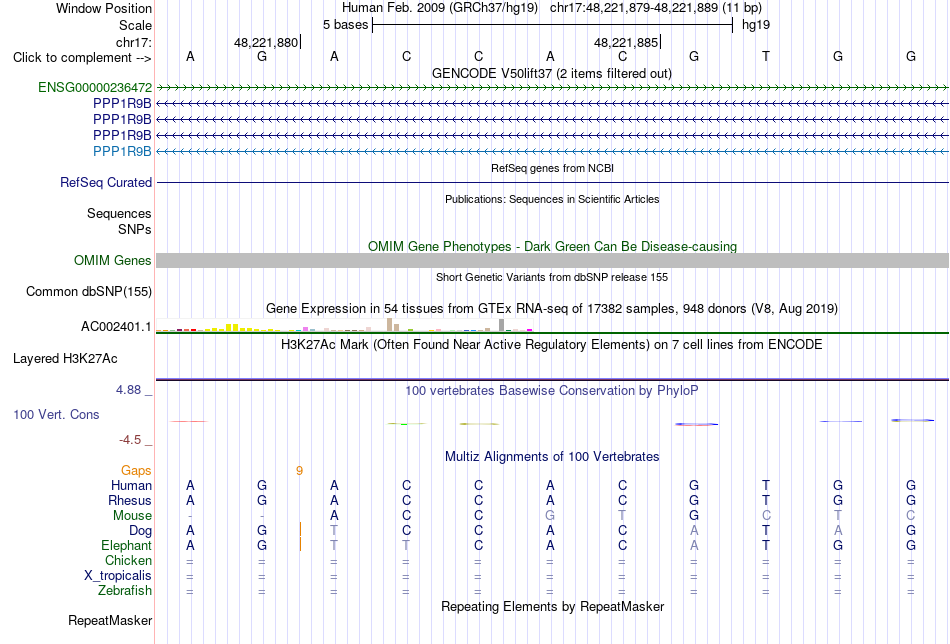Viewport: 950px width, 644px height.
Task: Click the Layered H3K27Ac label
Action: pos(65,359)
